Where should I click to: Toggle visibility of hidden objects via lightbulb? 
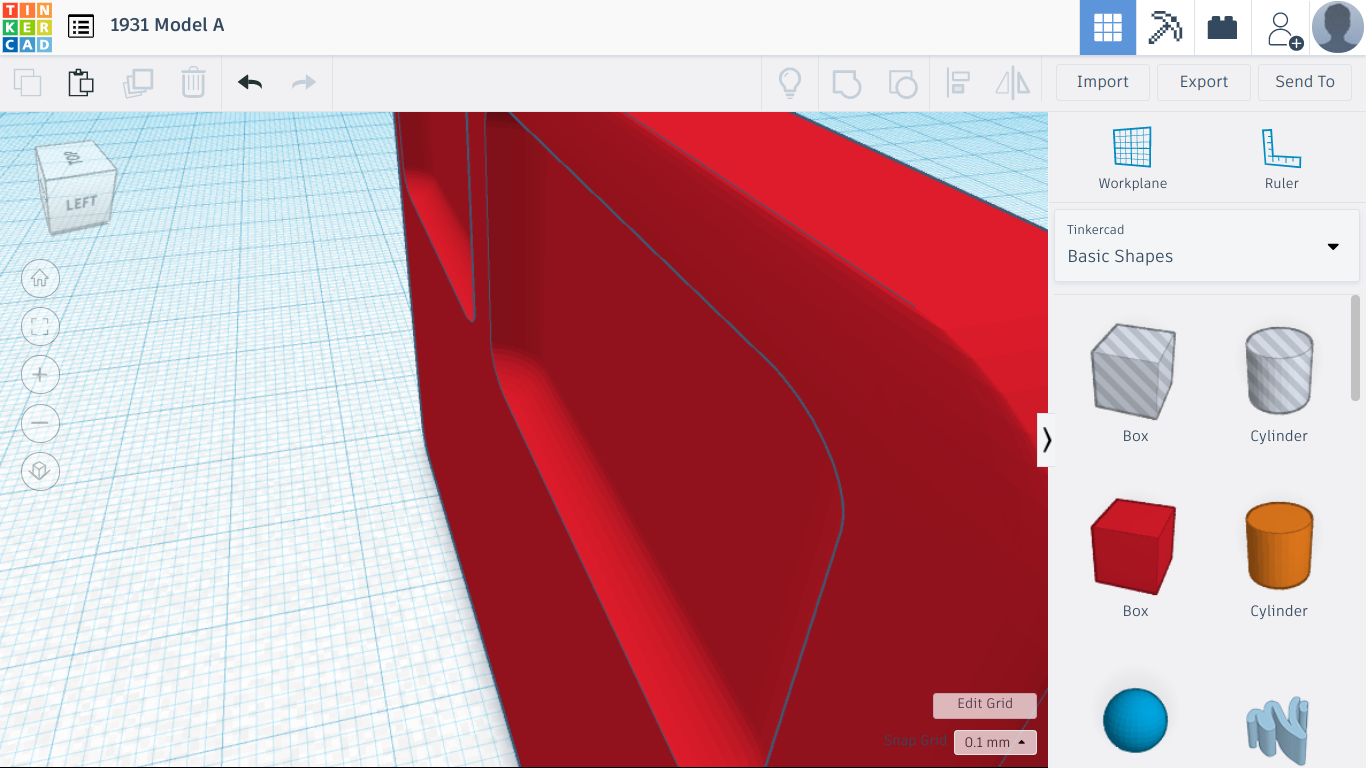coord(791,83)
